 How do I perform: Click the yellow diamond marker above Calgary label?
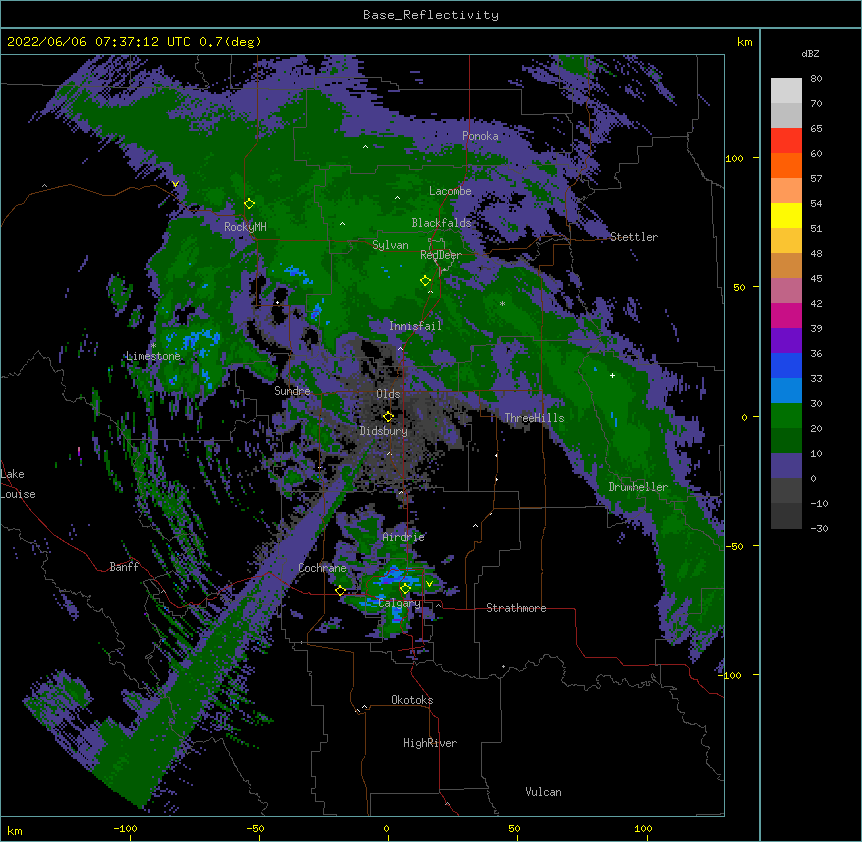click(405, 589)
